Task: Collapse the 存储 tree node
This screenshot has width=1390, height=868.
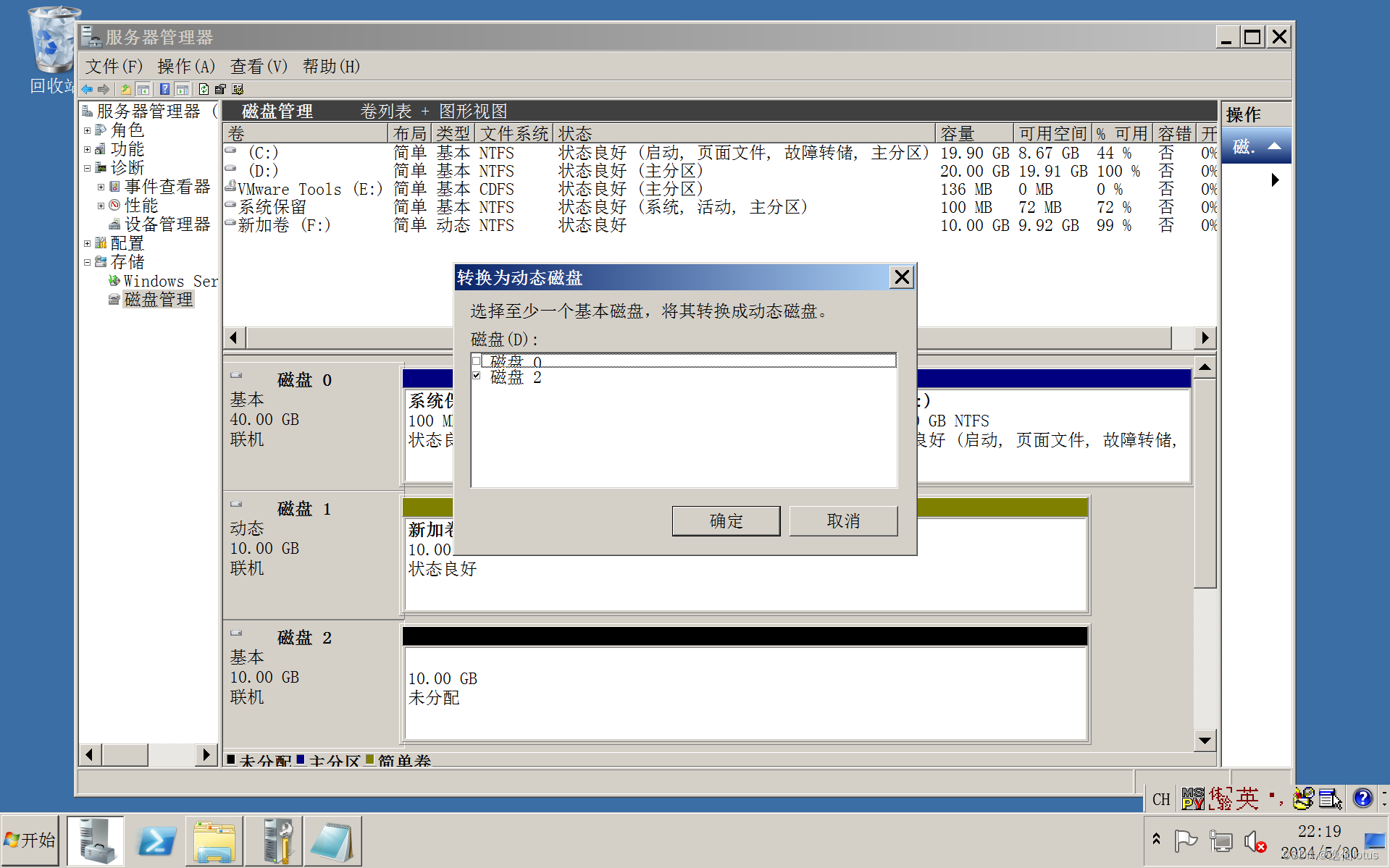Action: [87, 262]
